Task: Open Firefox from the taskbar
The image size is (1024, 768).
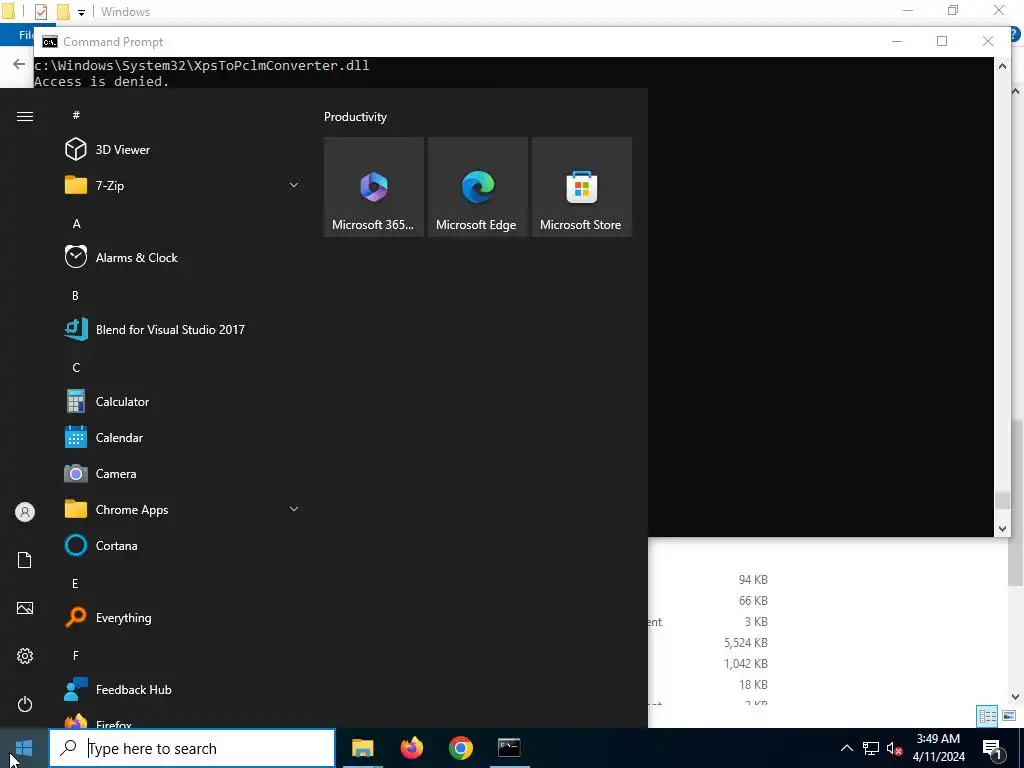Action: pyautogui.click(x=411, y=748)
